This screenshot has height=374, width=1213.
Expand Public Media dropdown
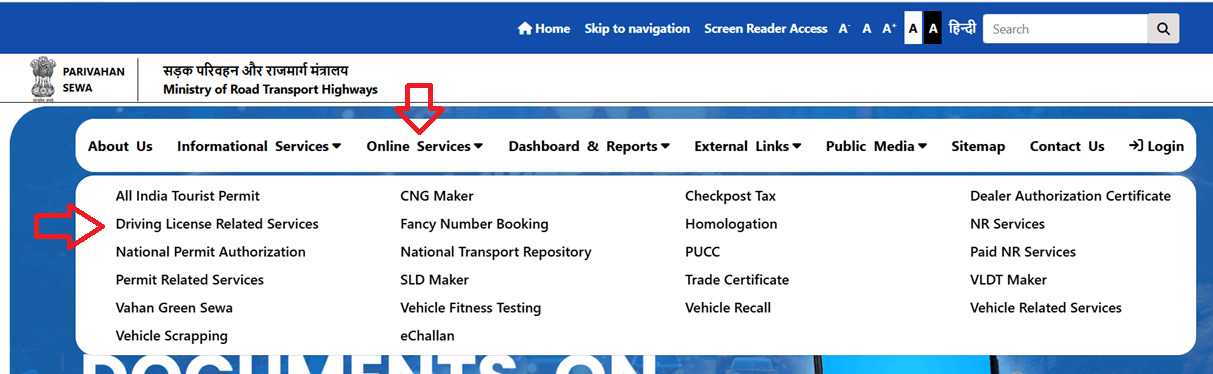click(x=877, y=146)
